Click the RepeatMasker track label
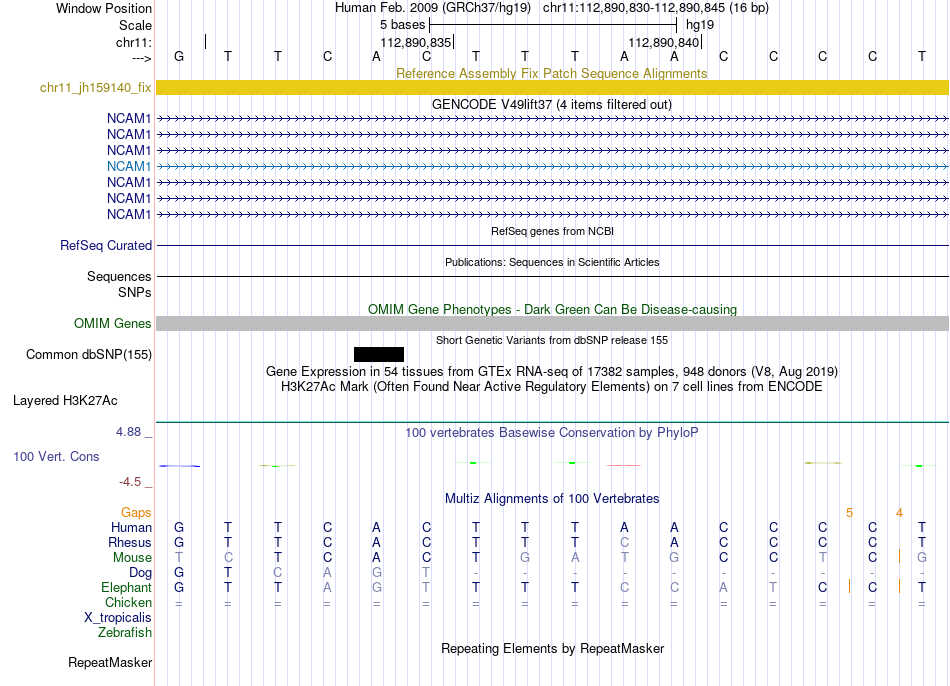Viewport: 950px width, 686px height. (110, 662)
